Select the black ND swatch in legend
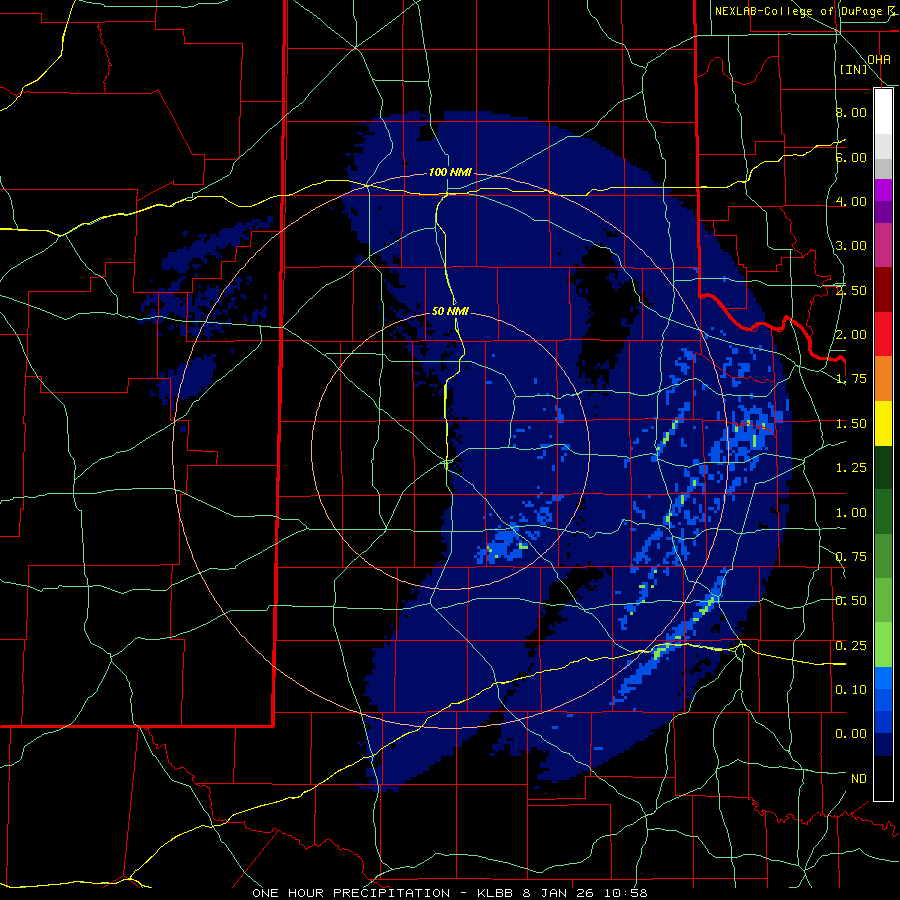 tap(883, 778)
